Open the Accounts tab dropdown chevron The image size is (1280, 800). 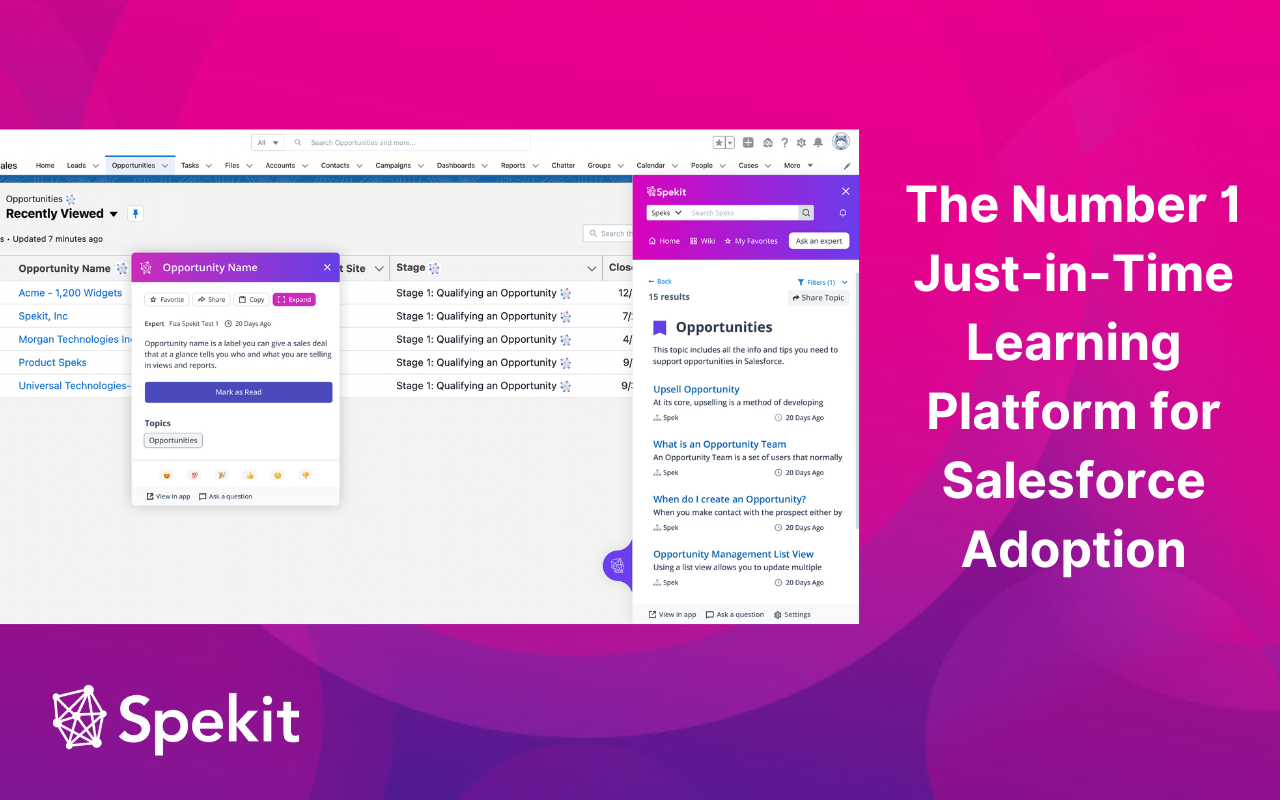click(305, 166)
